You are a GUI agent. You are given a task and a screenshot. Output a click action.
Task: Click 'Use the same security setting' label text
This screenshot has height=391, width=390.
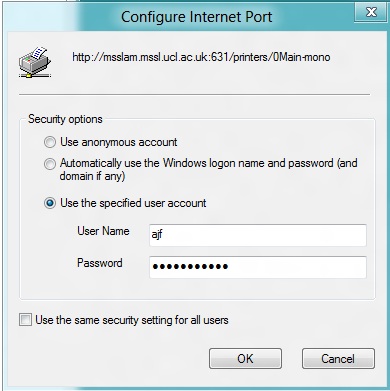pos(132,320)
